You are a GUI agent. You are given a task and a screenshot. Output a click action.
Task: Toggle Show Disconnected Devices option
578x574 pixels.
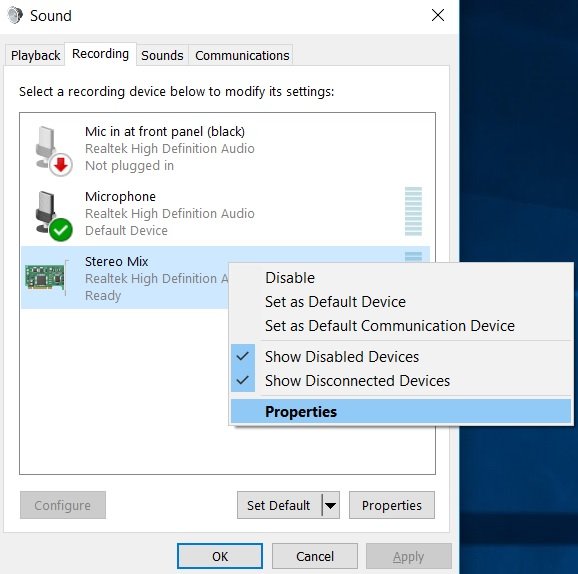(401, 381)
